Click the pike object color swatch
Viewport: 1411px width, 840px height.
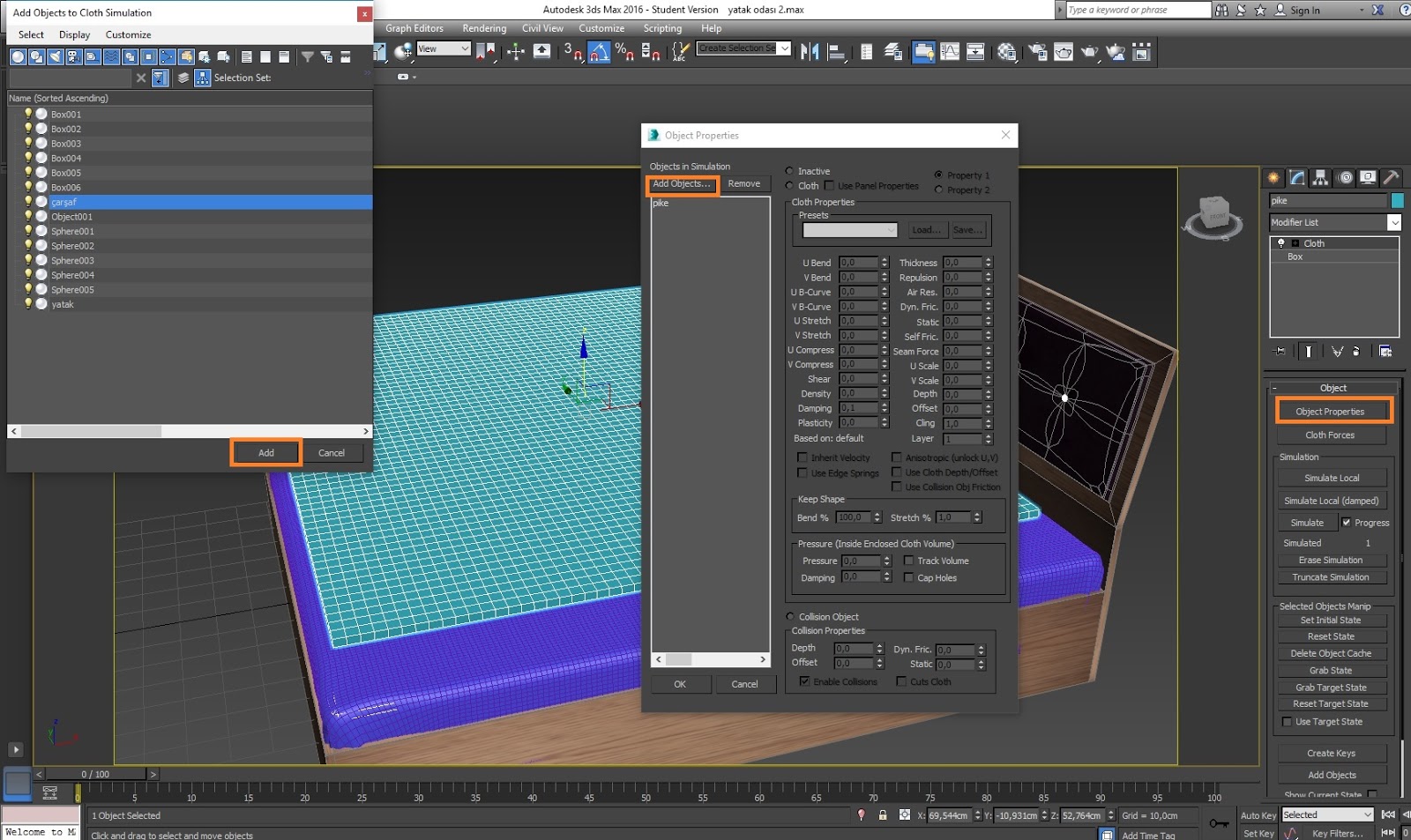click(x=1397, y=201)
